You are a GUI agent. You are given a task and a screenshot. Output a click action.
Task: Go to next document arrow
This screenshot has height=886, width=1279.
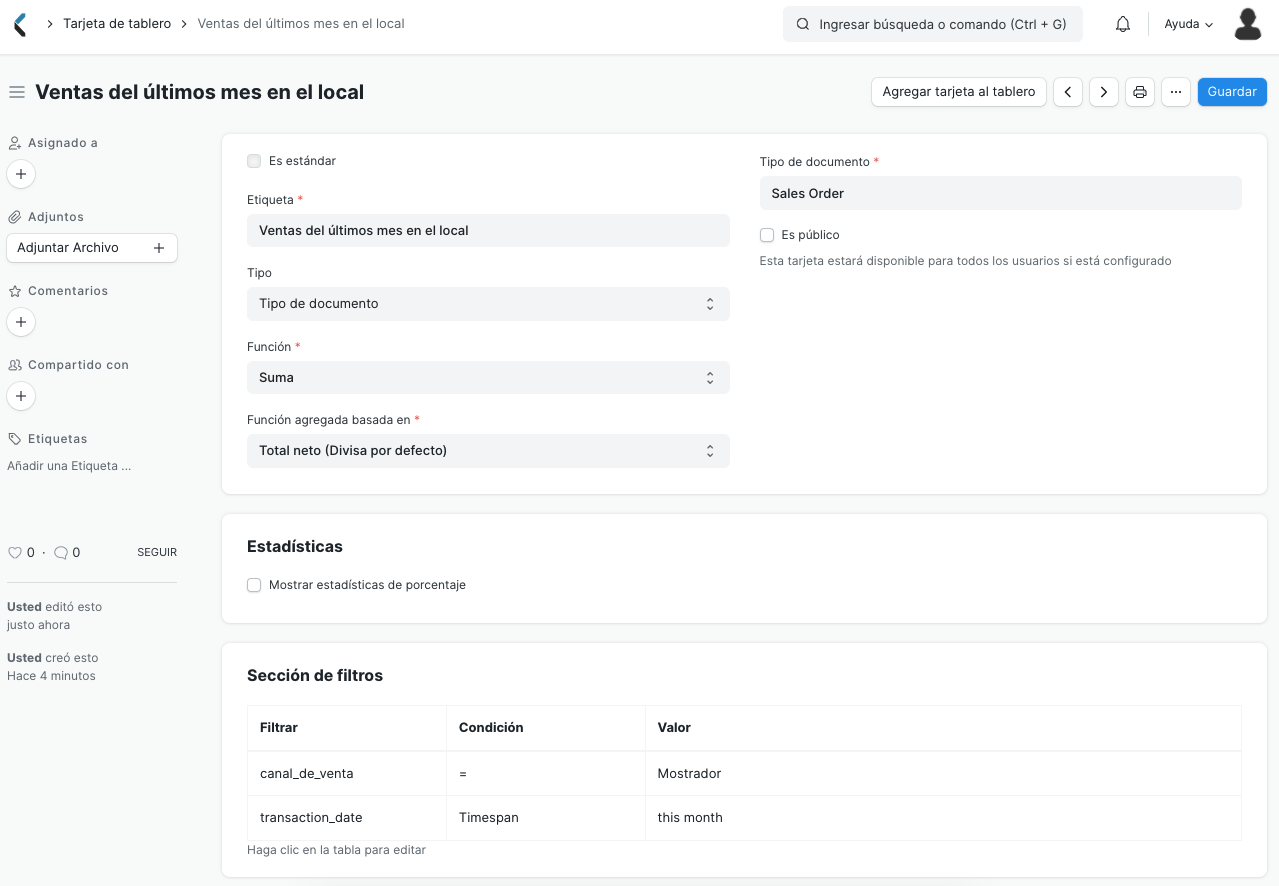[1104, 92]
